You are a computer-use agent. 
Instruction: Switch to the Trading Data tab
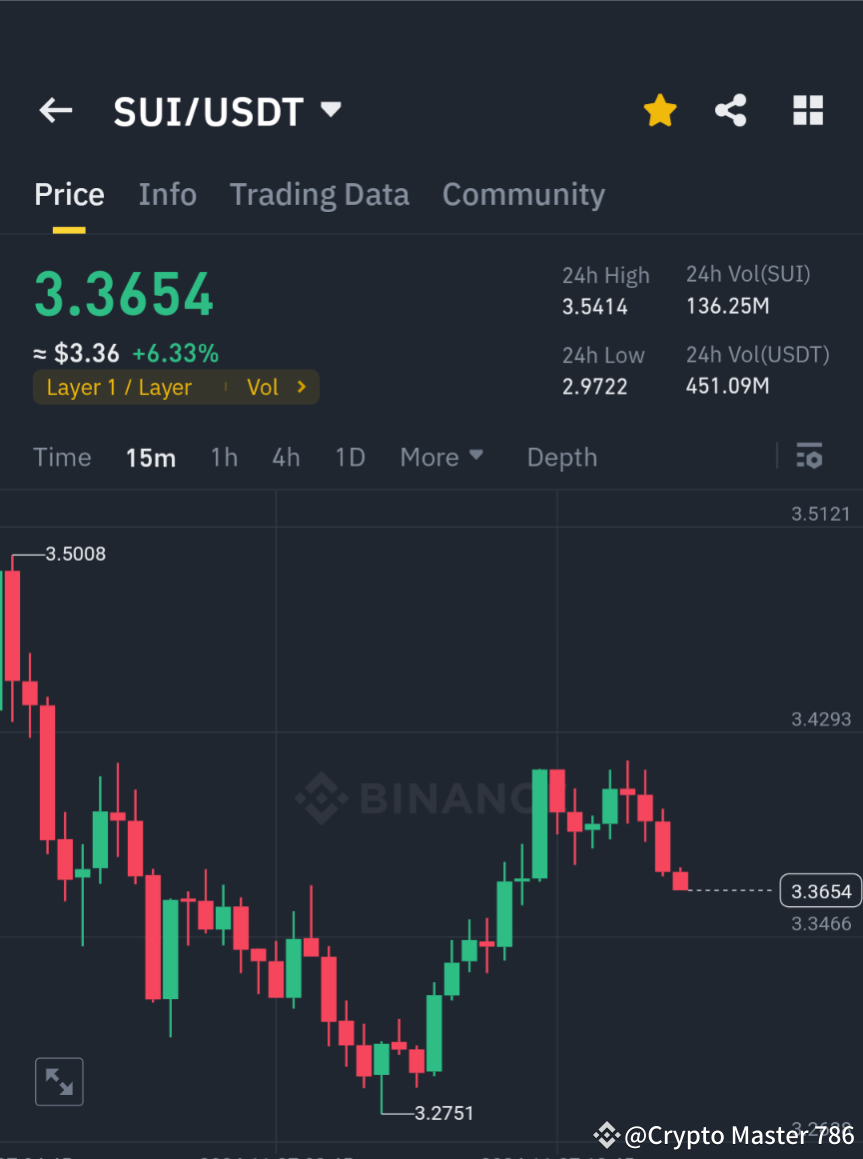pyautogui.click(x=319, y=194)
